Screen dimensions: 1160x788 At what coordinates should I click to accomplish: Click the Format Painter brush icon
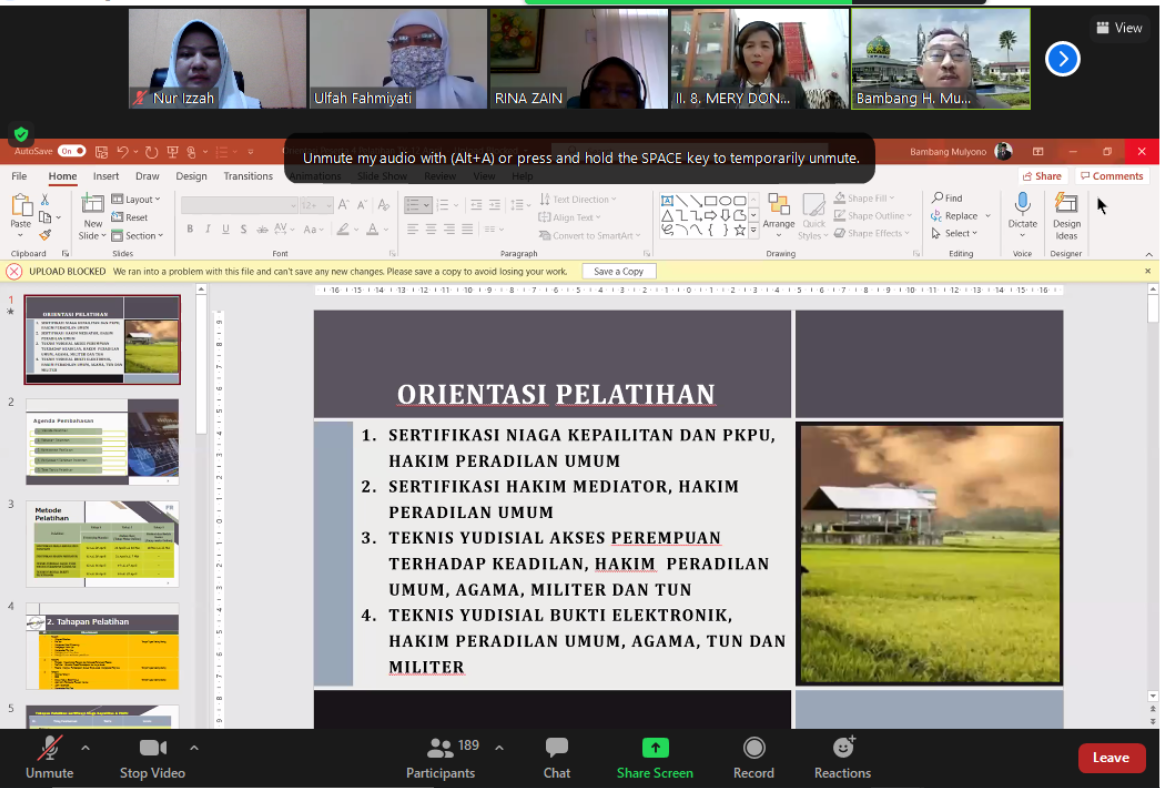pos(45,235)
